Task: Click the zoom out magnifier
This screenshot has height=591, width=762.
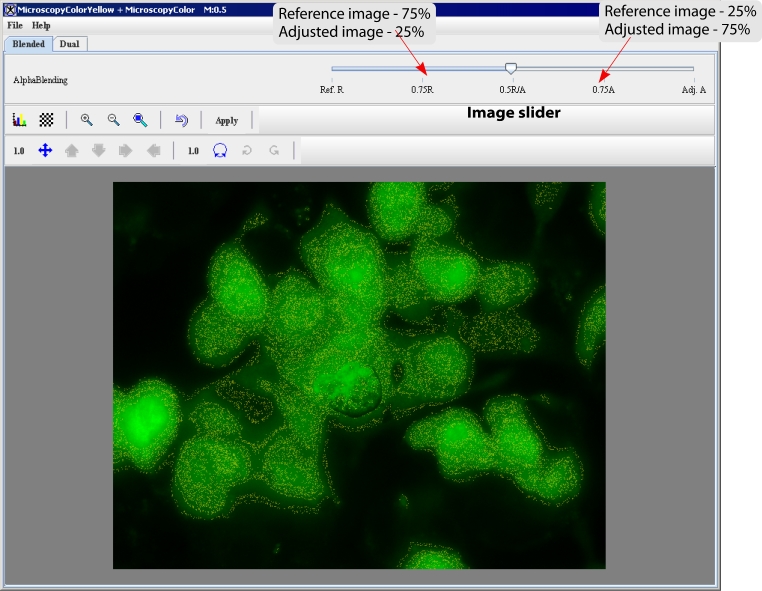Action: pos(114,120)
